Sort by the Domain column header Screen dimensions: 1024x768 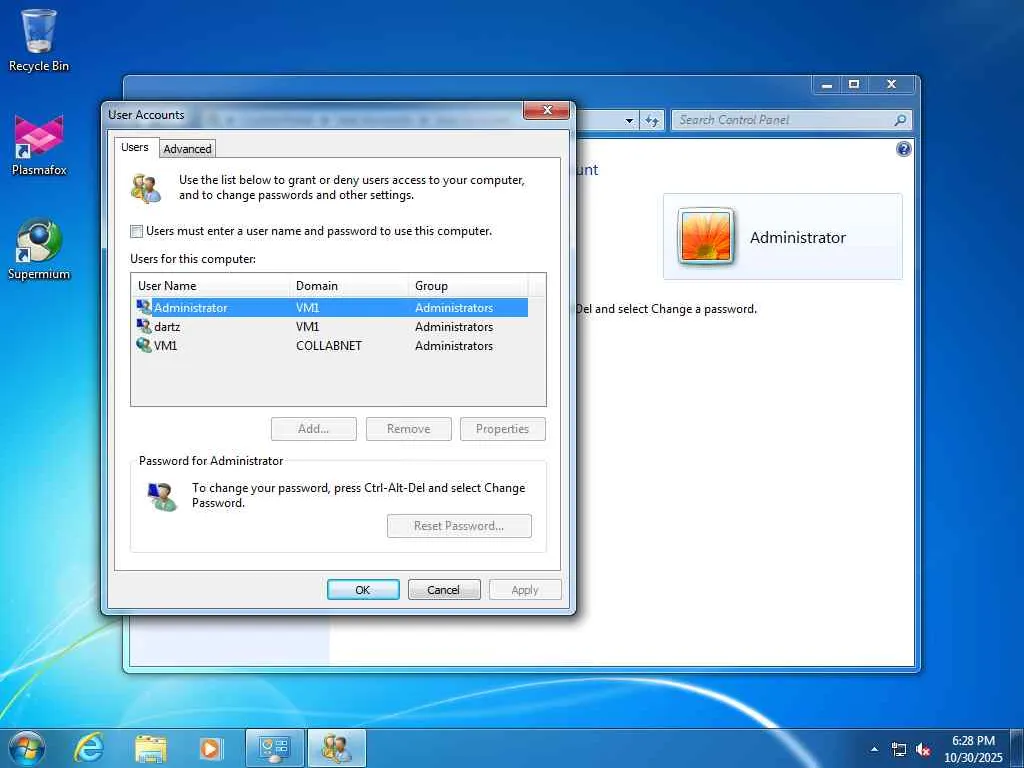(349, 285)
